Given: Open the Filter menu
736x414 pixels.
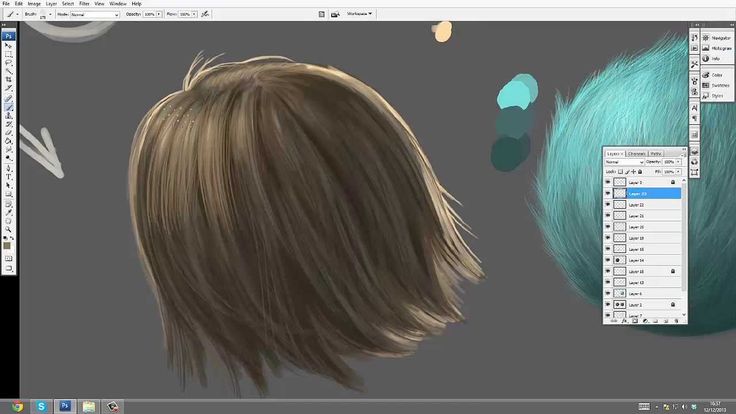Looking at the screenshot, I should tap(84, 3).
